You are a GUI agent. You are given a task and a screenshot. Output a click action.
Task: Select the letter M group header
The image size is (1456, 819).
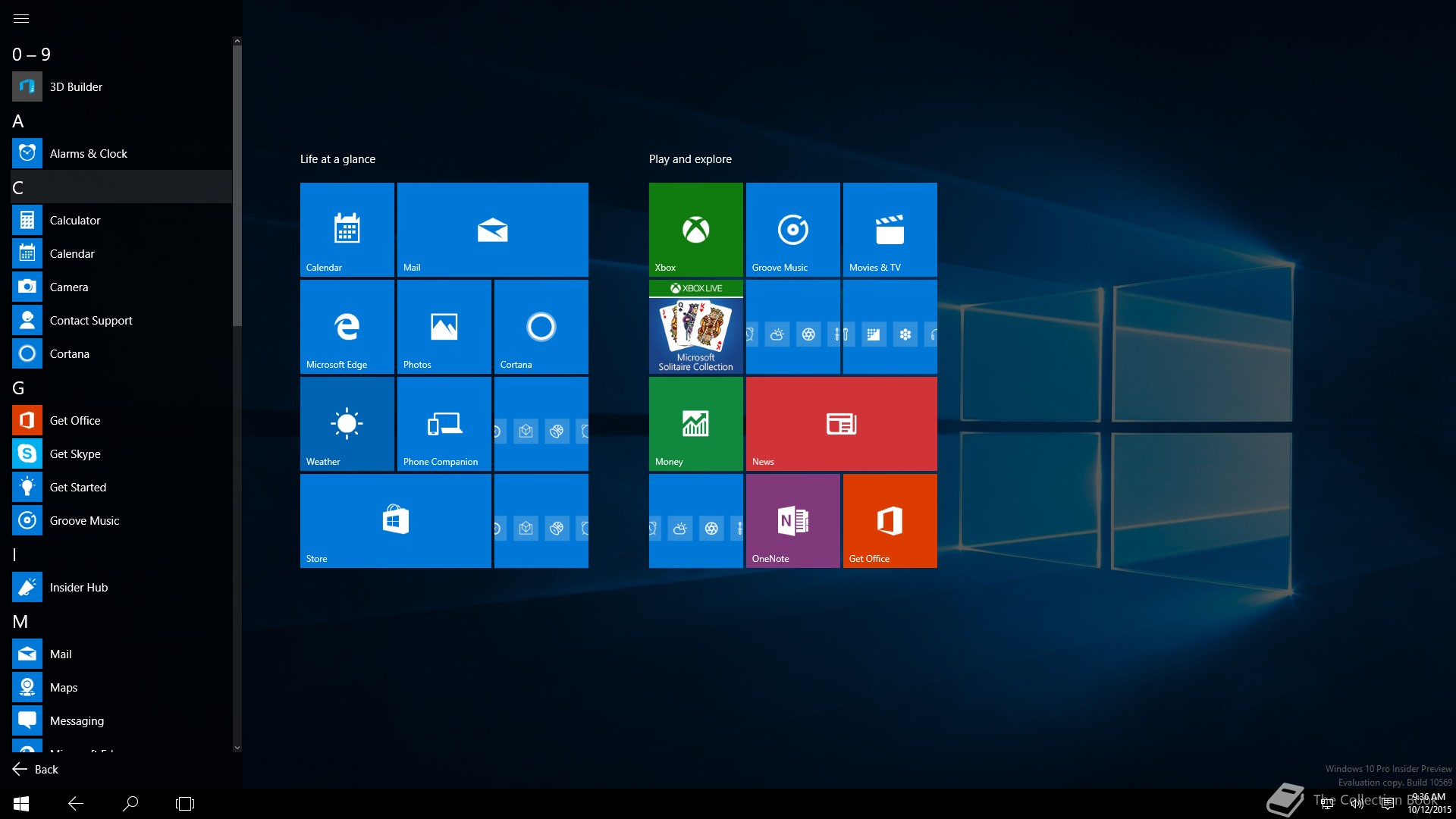(x=121, y=621)
